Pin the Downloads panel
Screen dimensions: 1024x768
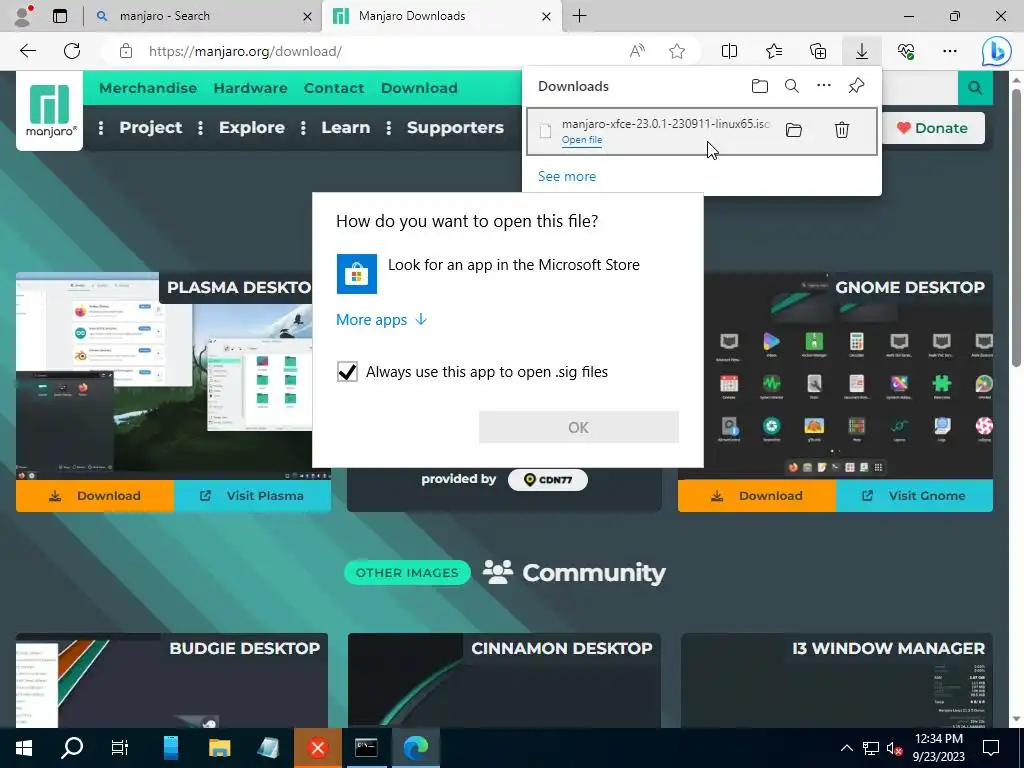click(x=856, y=86)
